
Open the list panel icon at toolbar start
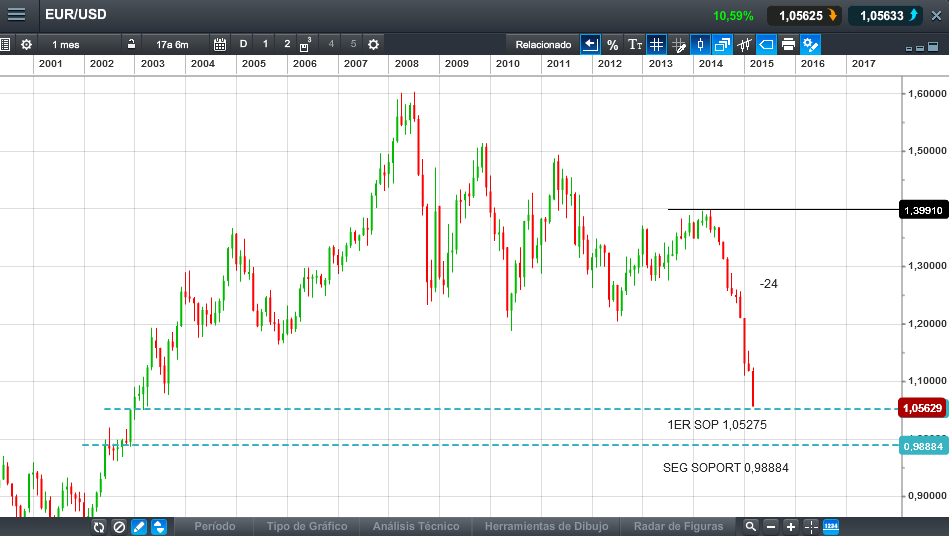5,44
